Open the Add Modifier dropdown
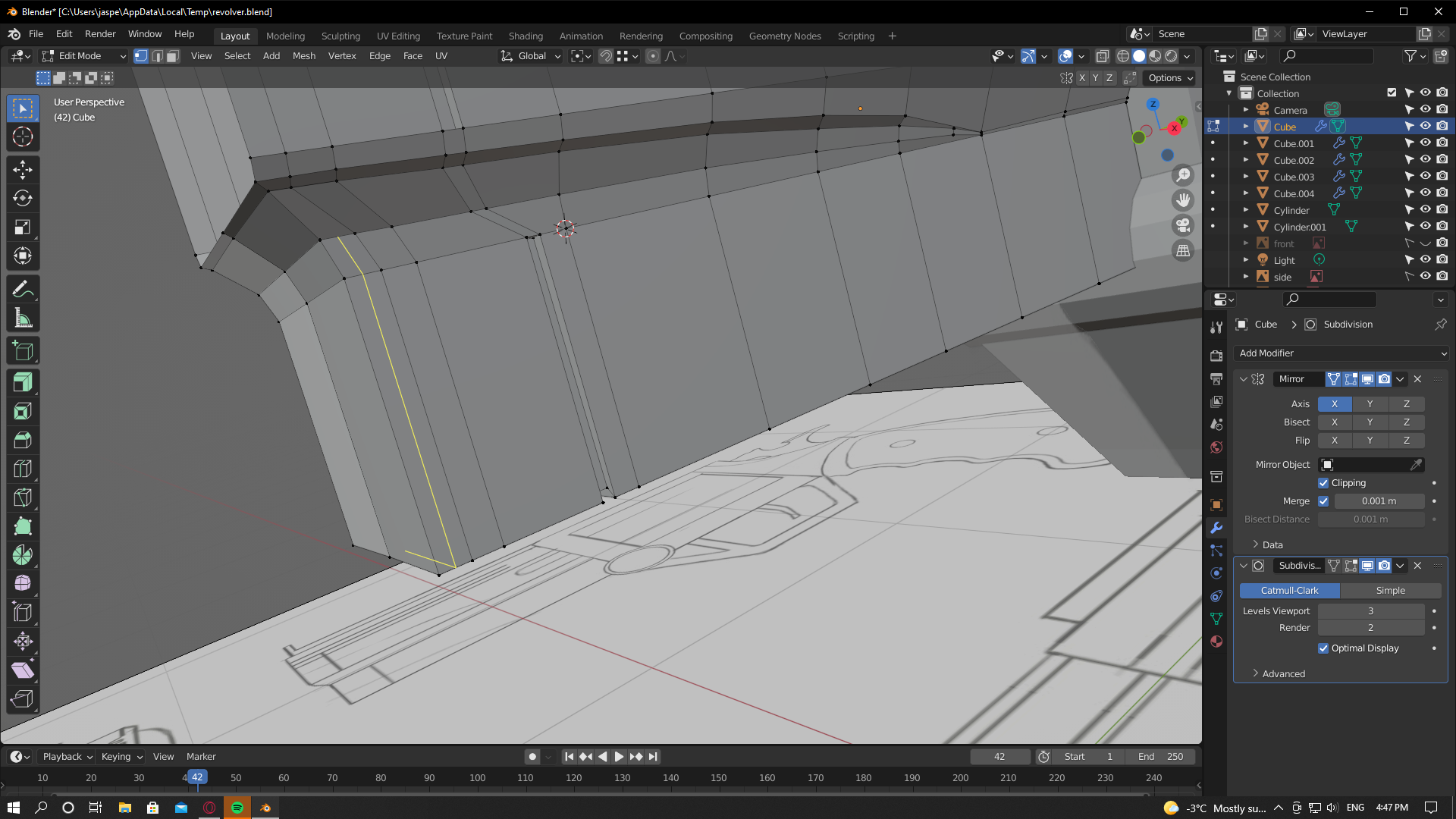This screenshot has height=819, width=1456. point(1341,353)
